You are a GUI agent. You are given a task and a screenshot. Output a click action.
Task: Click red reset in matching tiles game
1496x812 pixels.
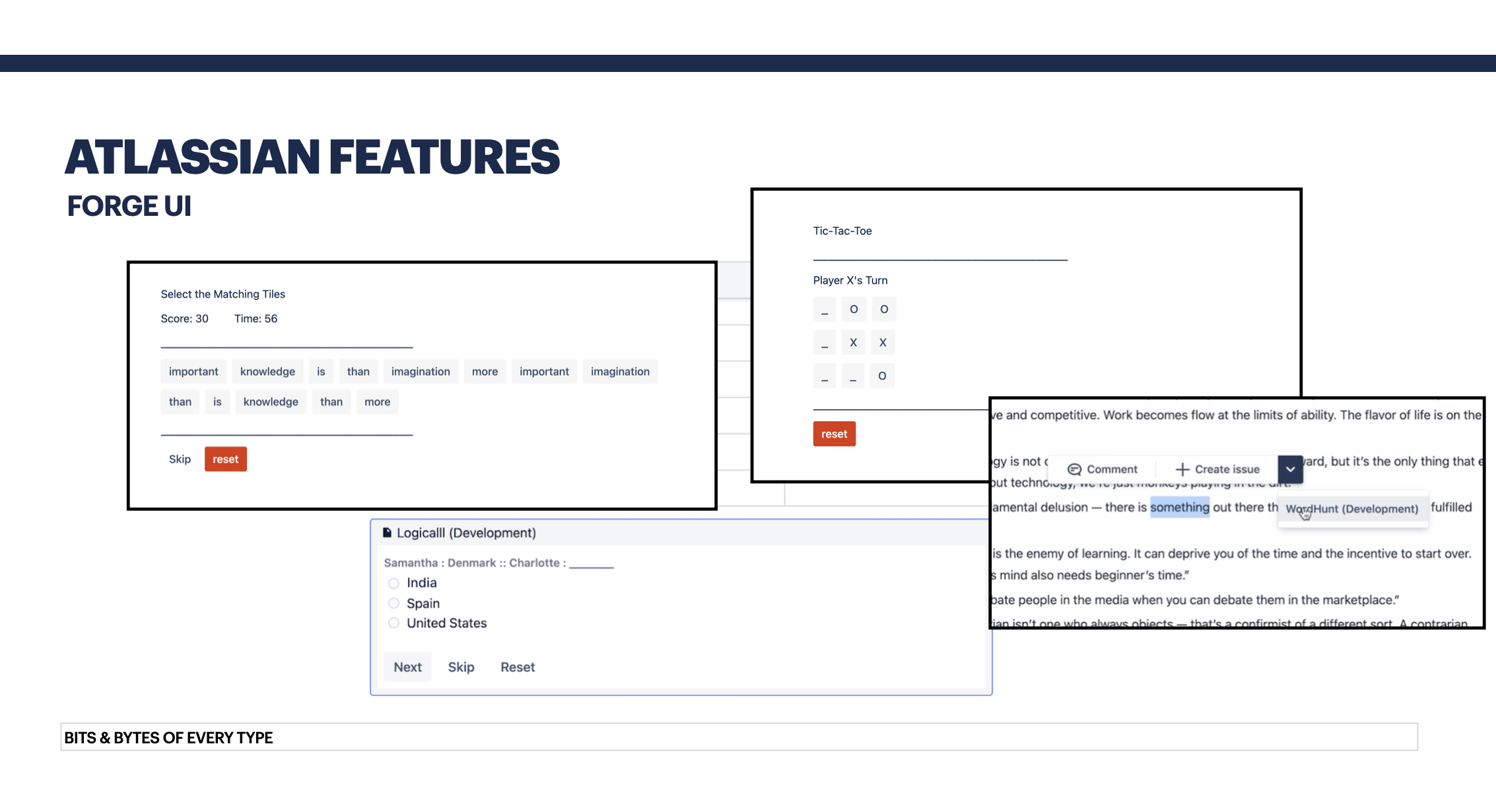[225, 459]
